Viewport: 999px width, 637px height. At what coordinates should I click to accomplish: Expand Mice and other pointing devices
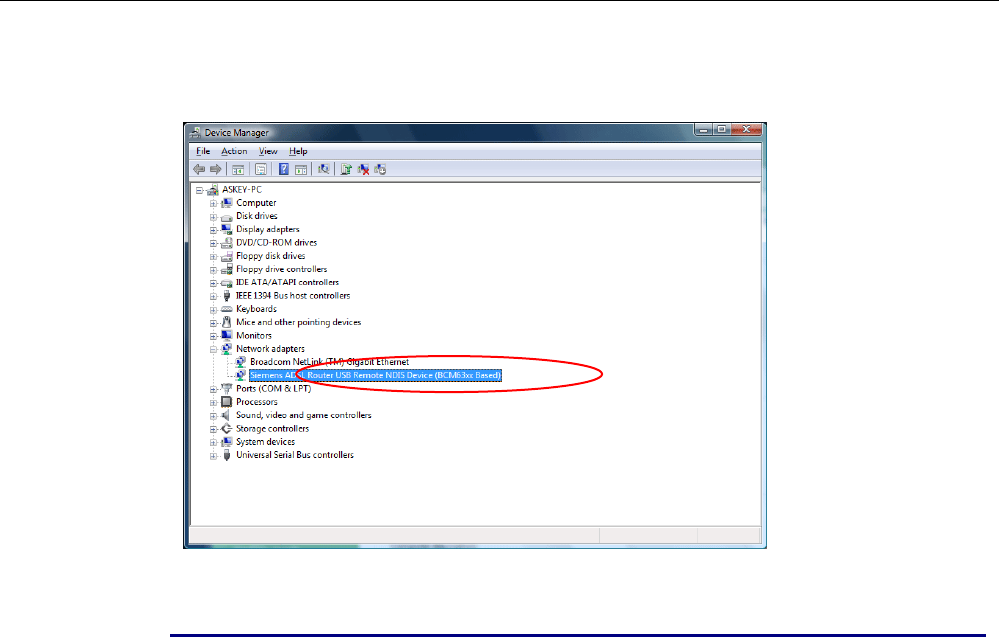[x=213, y=323]
